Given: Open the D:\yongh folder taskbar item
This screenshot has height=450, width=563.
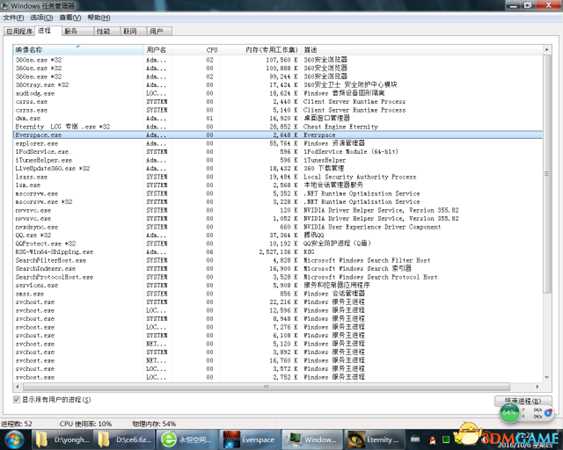Looking at the screenshot, I should tap(62, 440).
